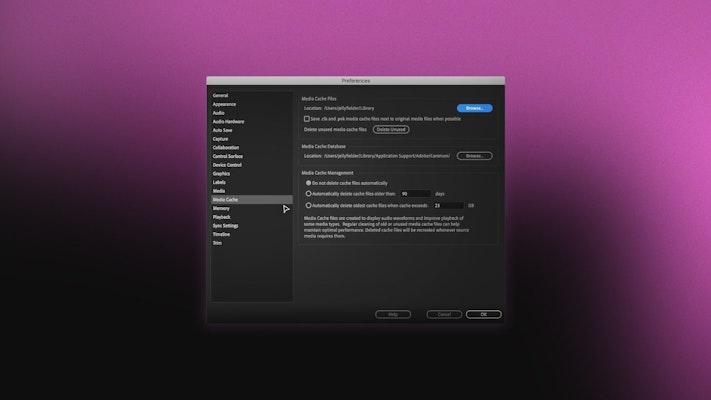
Task: Open the General preferences category
Action: coord(221,96)
